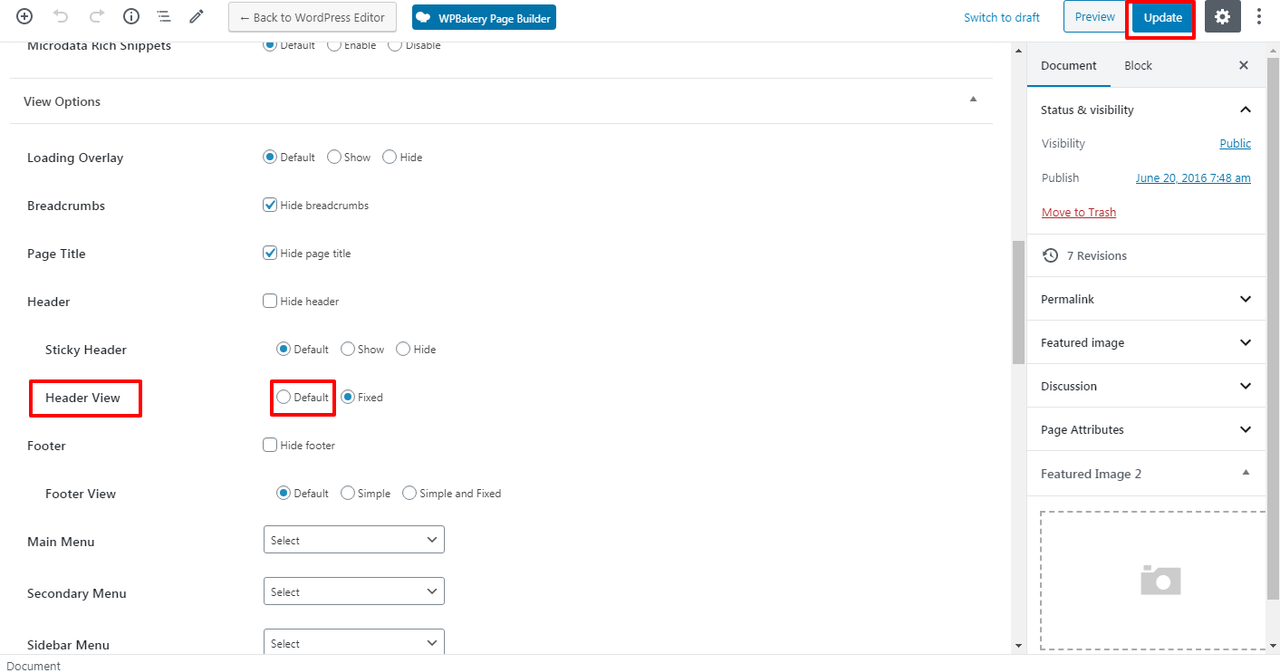
Task: Collapse the View Options section
Action: 973,100
